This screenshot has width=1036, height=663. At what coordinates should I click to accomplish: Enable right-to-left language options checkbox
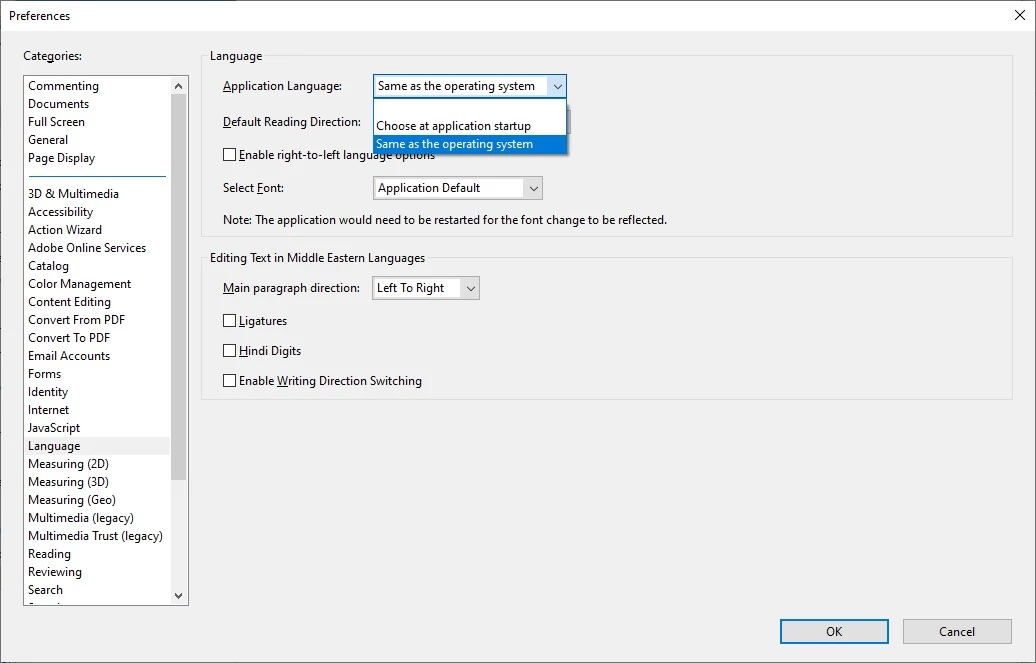click(229, 155)
